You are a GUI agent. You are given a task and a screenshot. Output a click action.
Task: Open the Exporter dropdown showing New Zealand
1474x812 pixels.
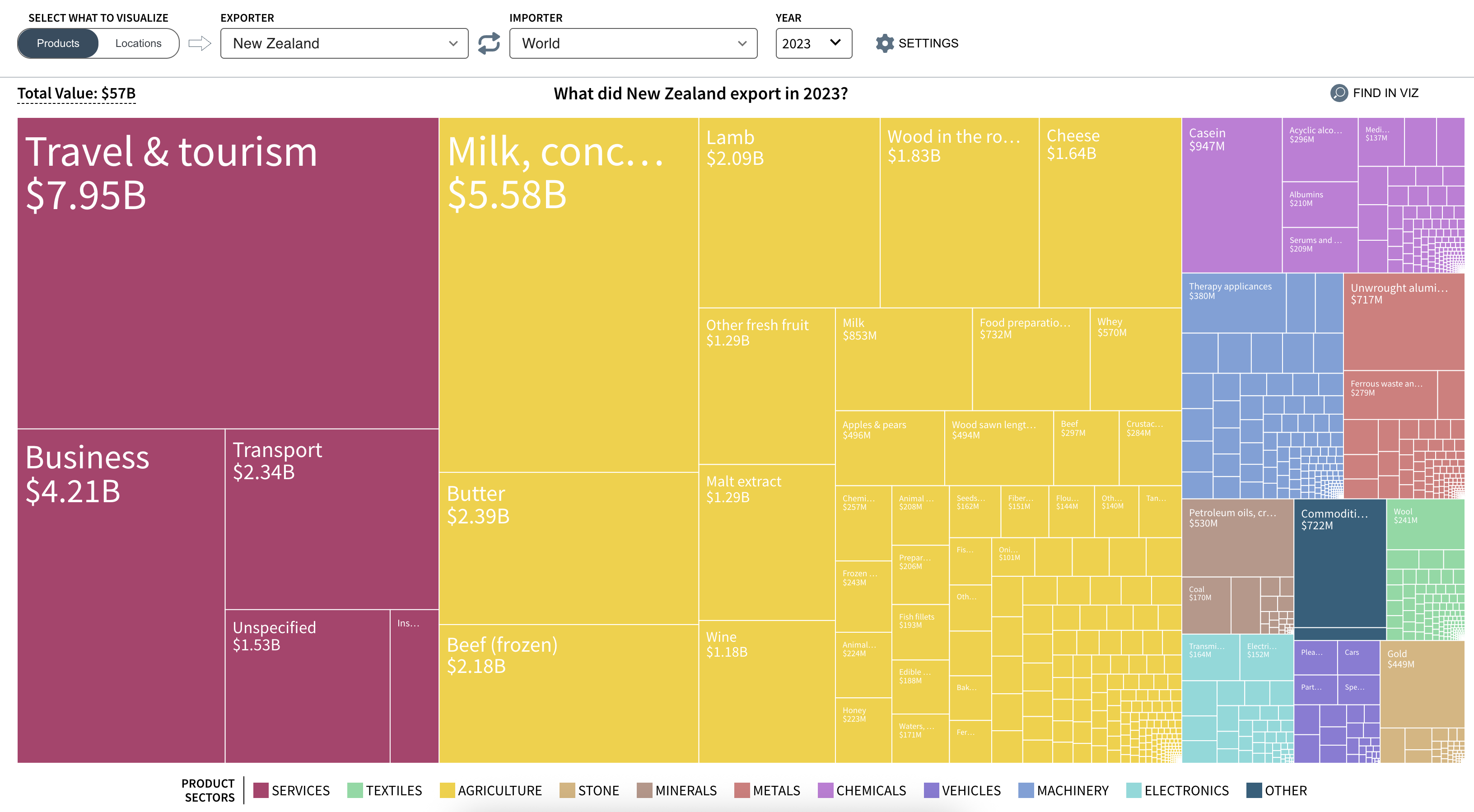tap(344, 43)
